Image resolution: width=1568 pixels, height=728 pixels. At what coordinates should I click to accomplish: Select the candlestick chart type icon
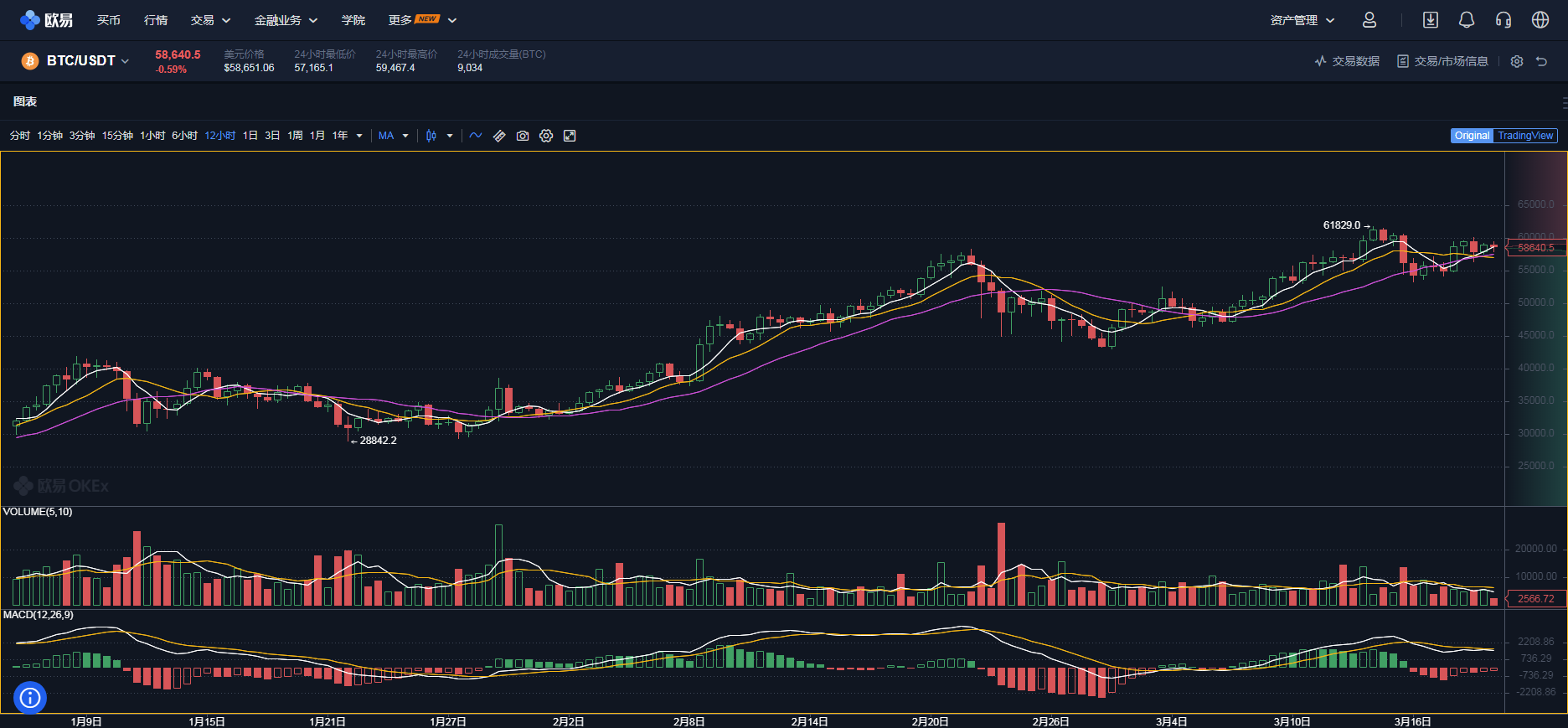pos(431,136)
